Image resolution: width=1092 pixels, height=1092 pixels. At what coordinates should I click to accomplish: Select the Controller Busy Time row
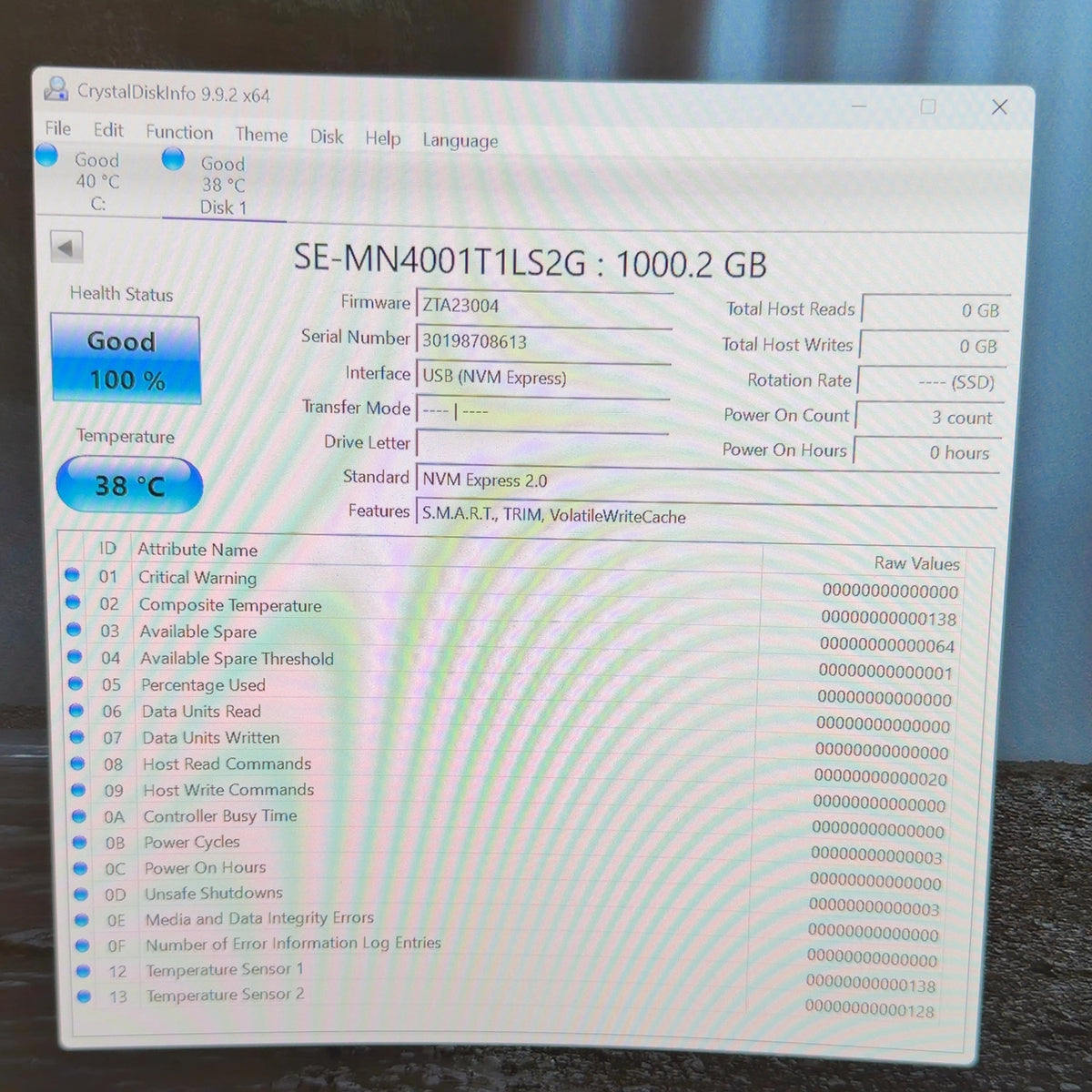[512, 822]
